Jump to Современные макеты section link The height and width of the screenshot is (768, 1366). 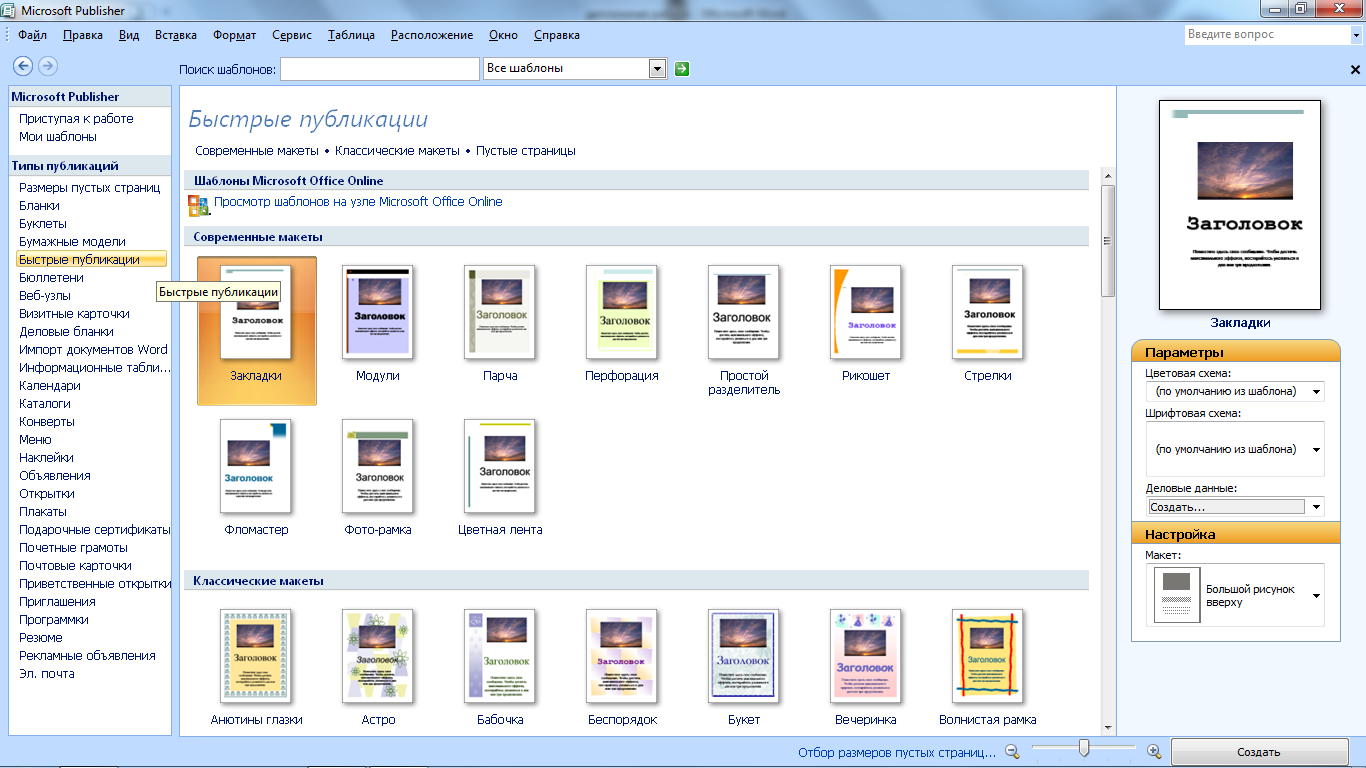(x=257, y=151)
